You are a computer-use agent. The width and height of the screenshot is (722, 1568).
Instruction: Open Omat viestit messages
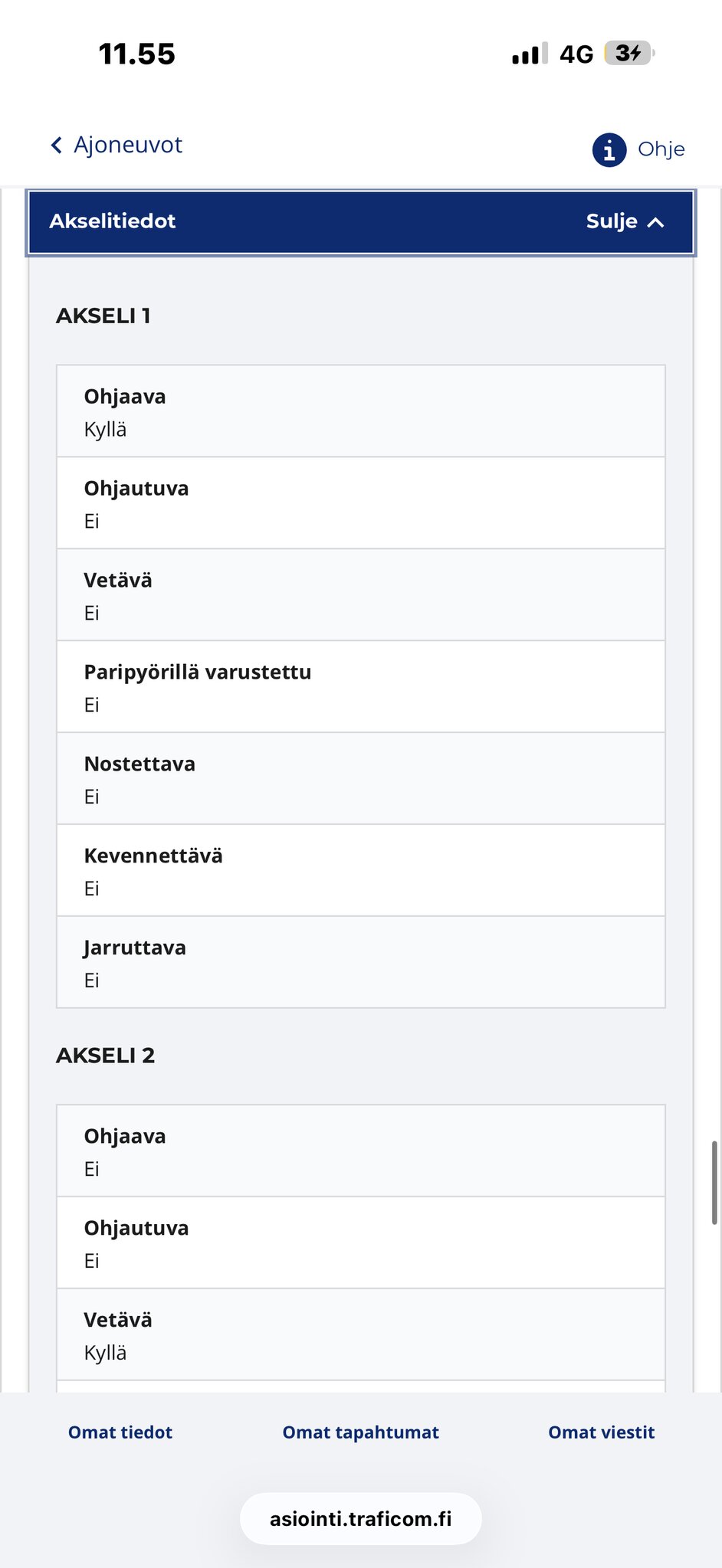tap(602, 1432)
